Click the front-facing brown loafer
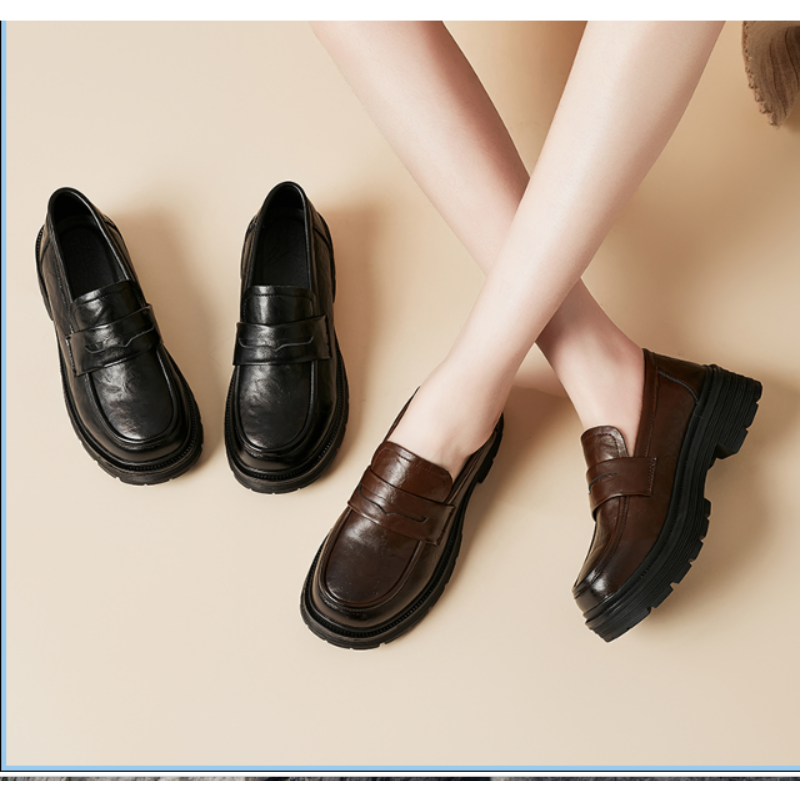Image resolution: width=800 pixels, height=800 pixels. [x=395, y=530]
